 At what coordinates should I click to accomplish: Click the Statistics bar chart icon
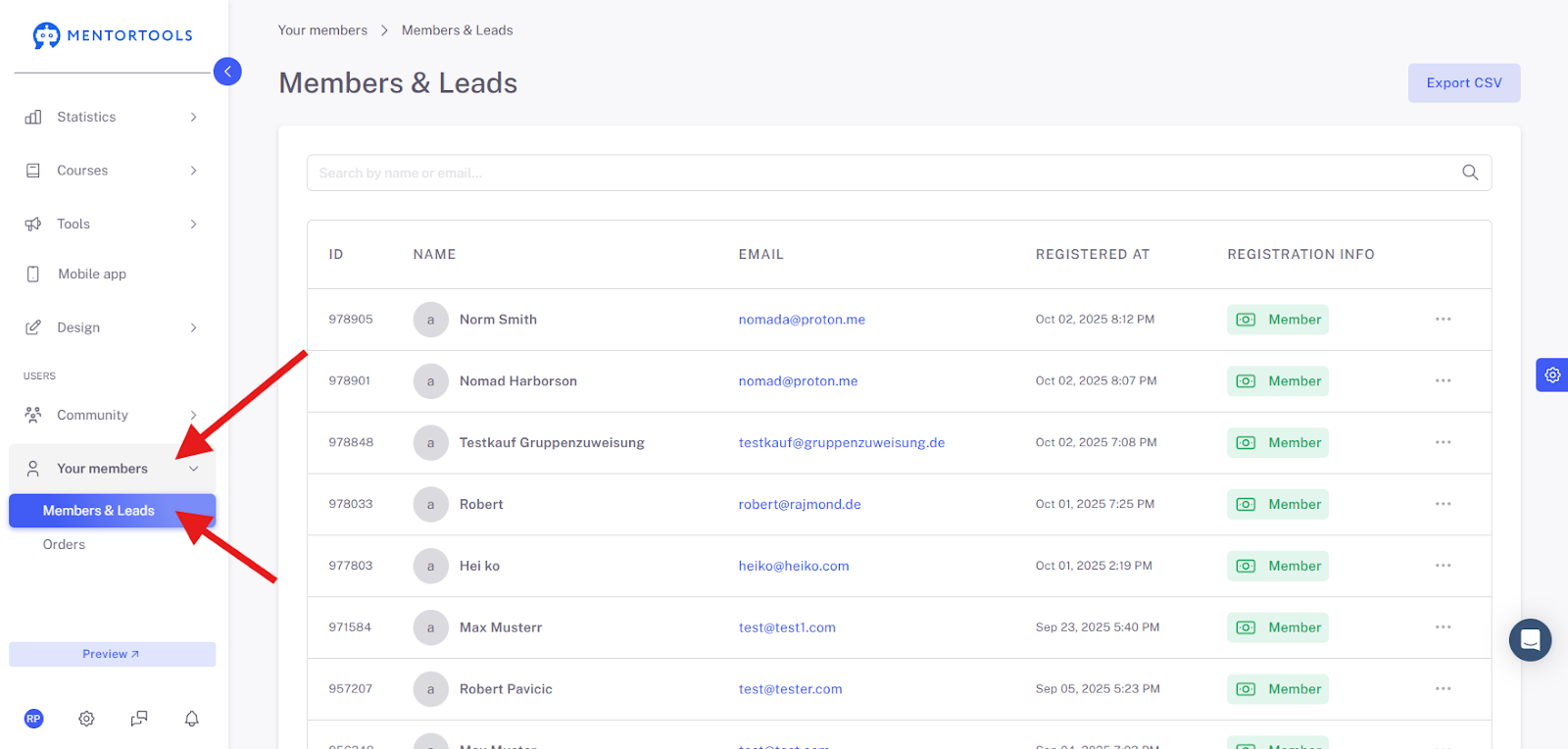(x=33, y=117)
